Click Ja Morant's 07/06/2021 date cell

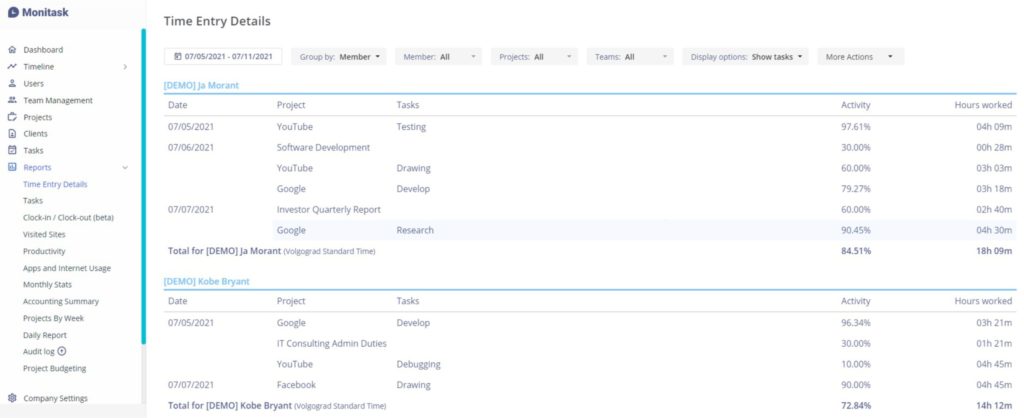point(191,148)
